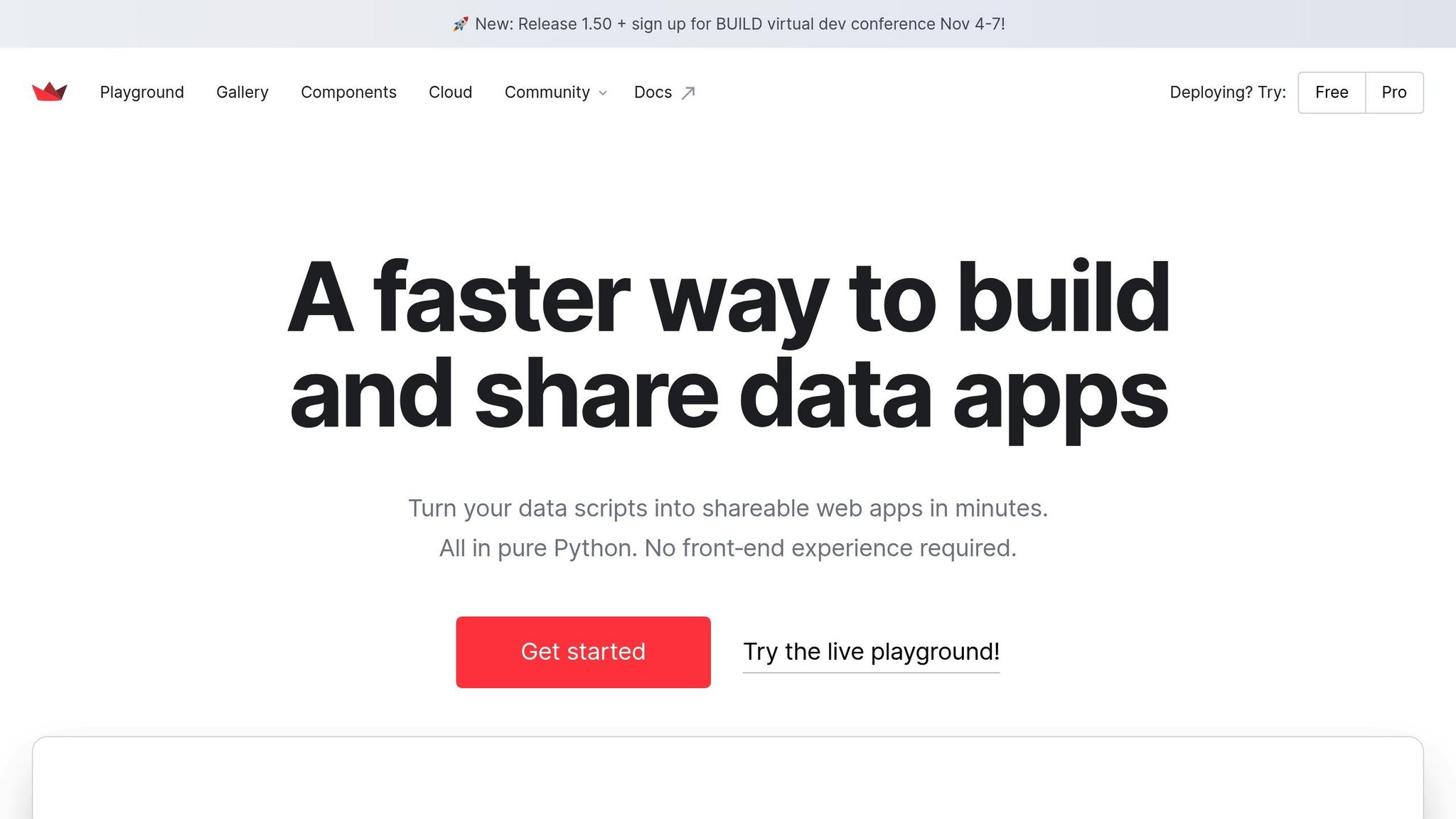The image size is (1456, 819).
Task: Click the rocket emoji in the announcement banner
Action: click(461, 25)
